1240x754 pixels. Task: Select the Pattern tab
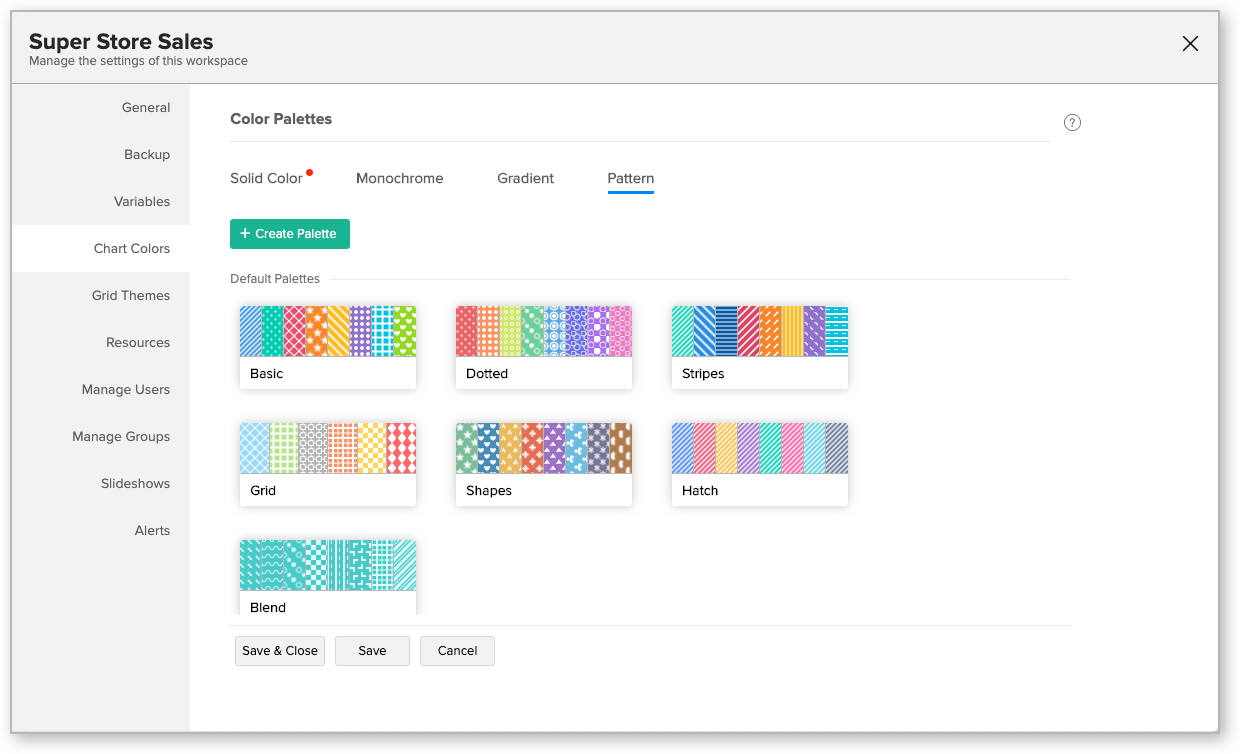tap(631, 178)
